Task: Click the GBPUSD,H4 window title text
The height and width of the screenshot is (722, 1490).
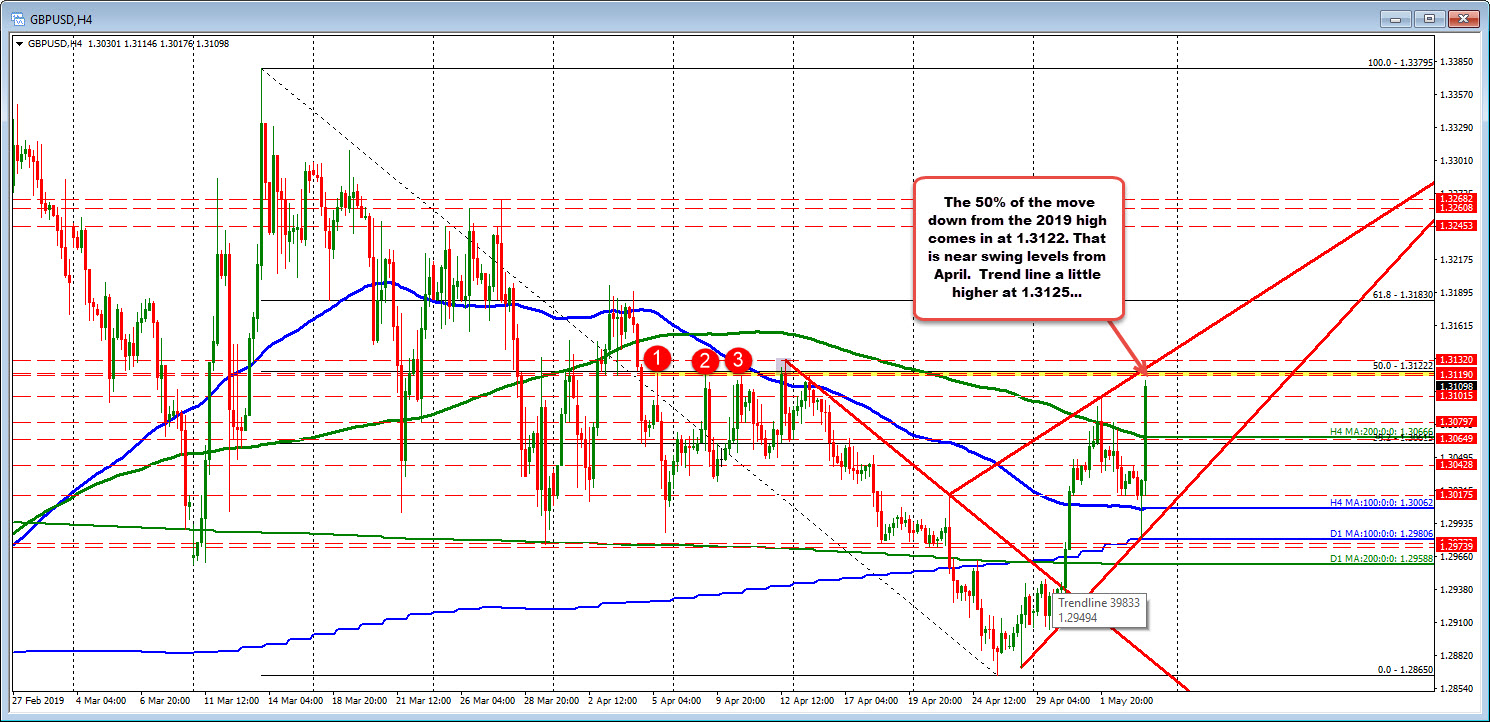Action: pos(61,18)
